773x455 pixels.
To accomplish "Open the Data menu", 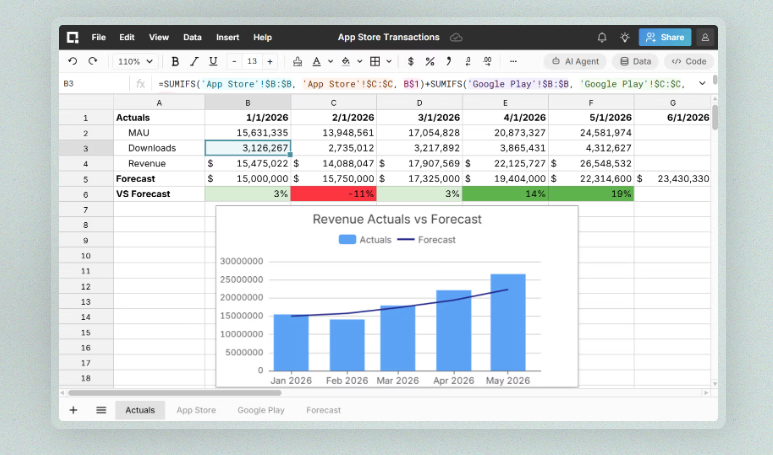I will (x=192, y=37).
